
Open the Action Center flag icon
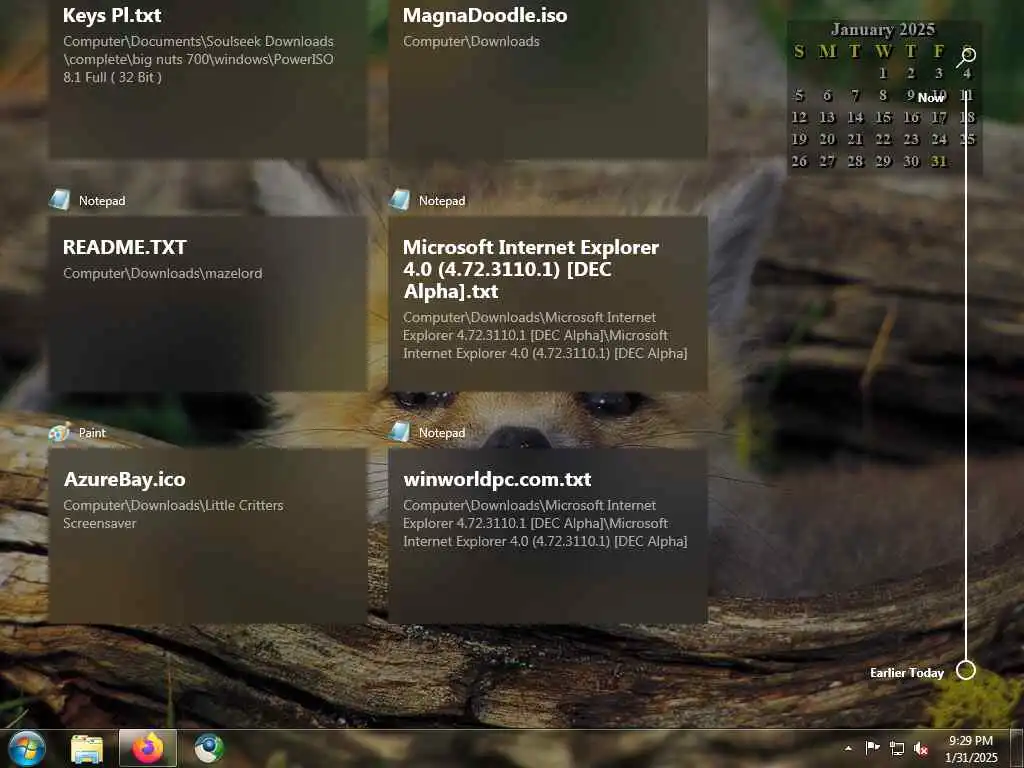pos(872,748)
